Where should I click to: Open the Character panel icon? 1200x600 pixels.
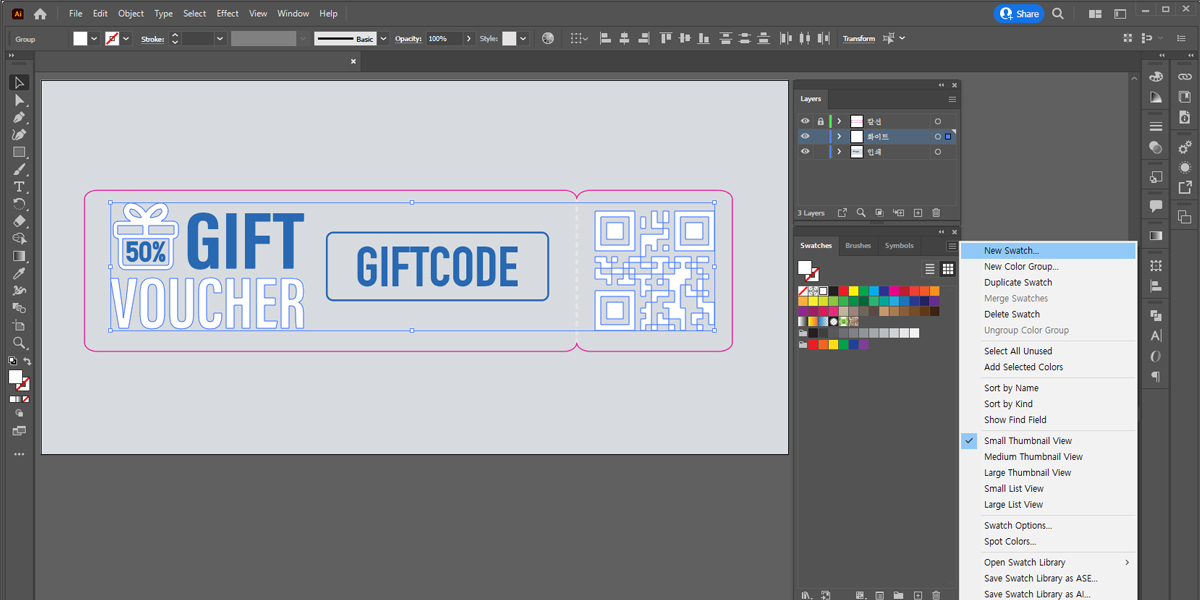pyautogui.click(x=1156, y=335)
